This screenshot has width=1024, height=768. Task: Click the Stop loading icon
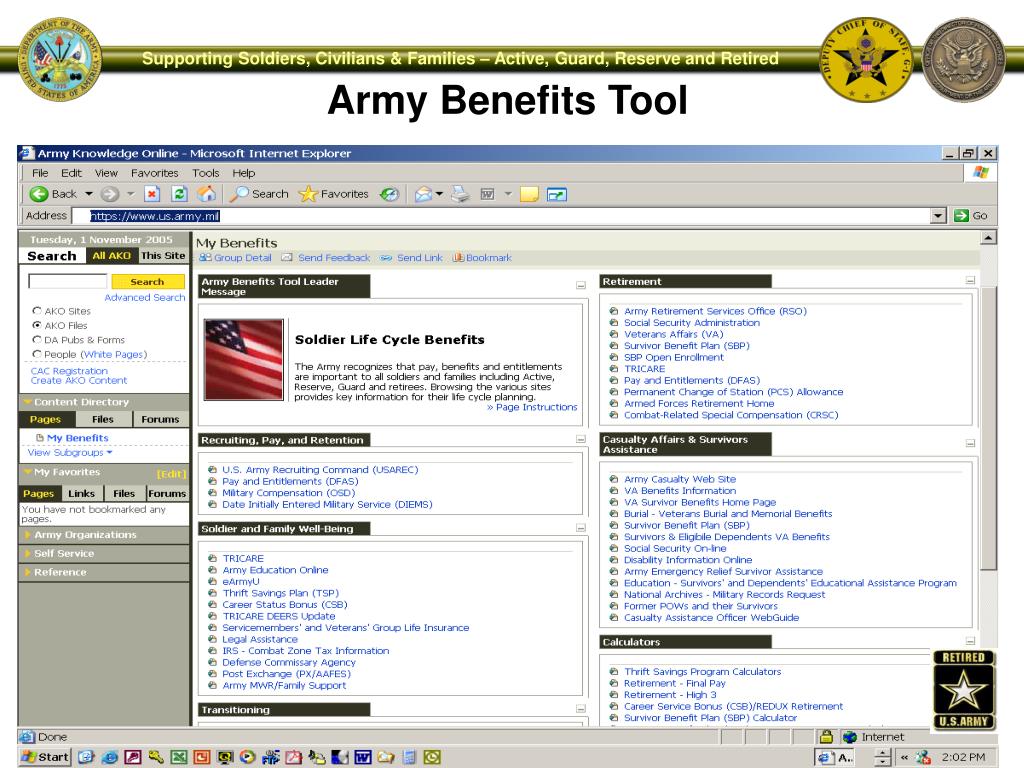tap(152, 194)
